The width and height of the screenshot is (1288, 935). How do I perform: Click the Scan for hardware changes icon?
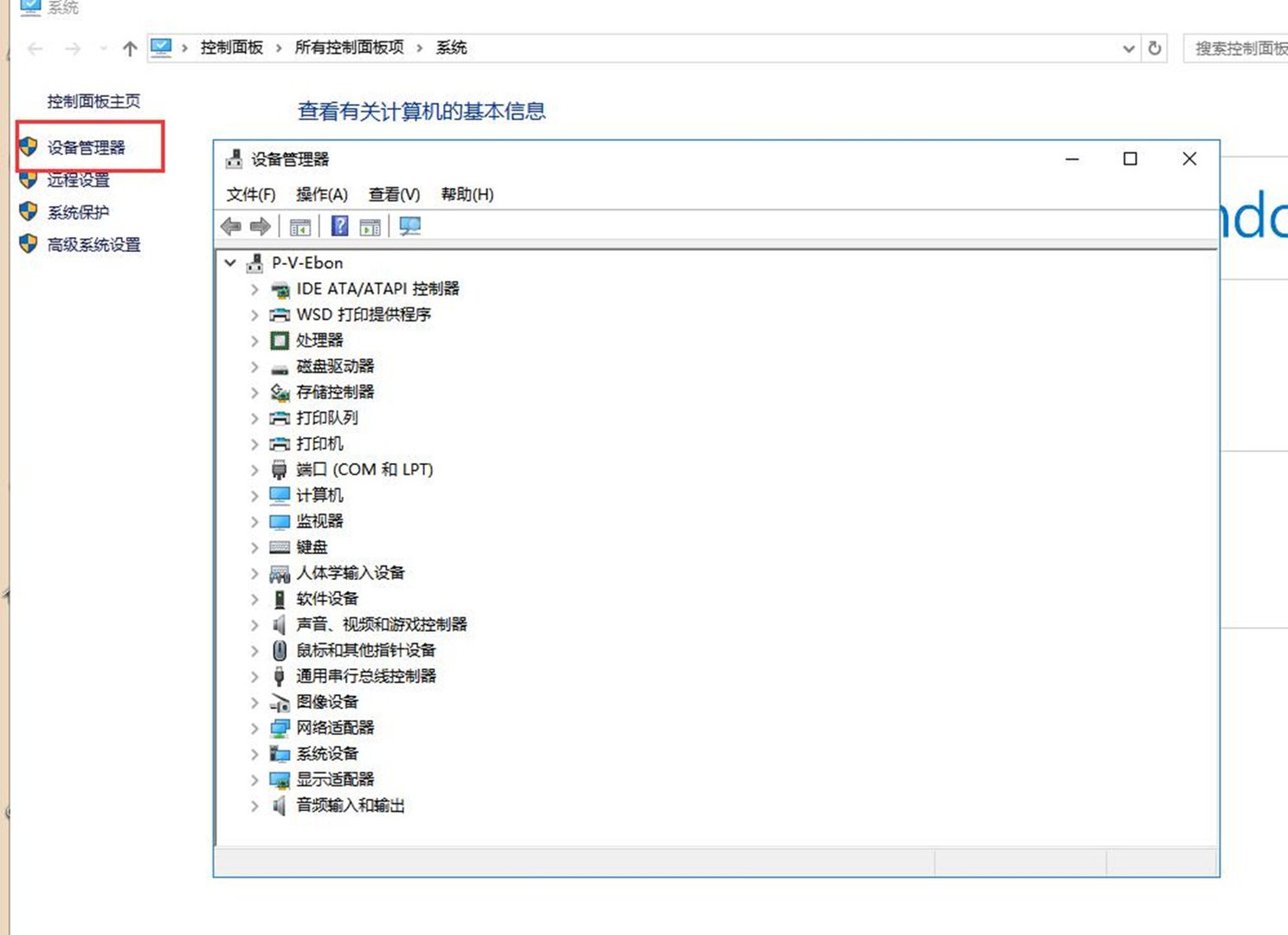[x=410, y=226]
